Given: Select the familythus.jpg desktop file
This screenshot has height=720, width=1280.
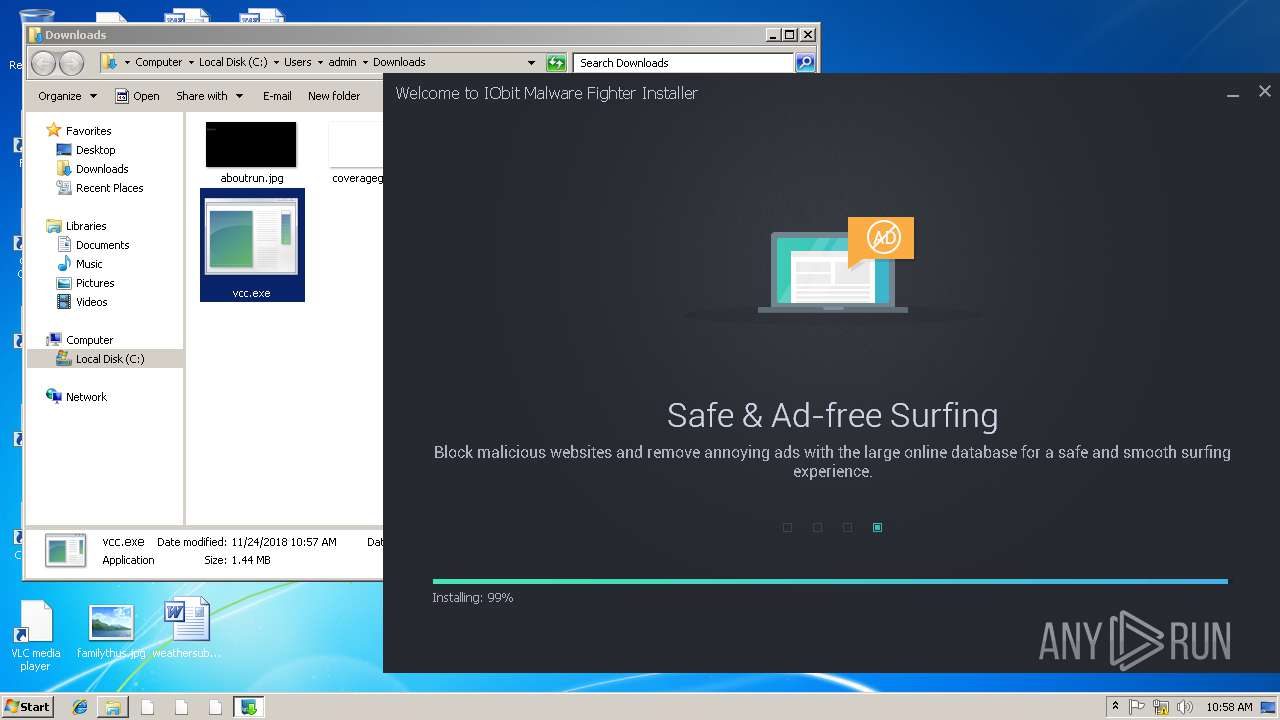Looking at the screenshot, I should point(111,631).
